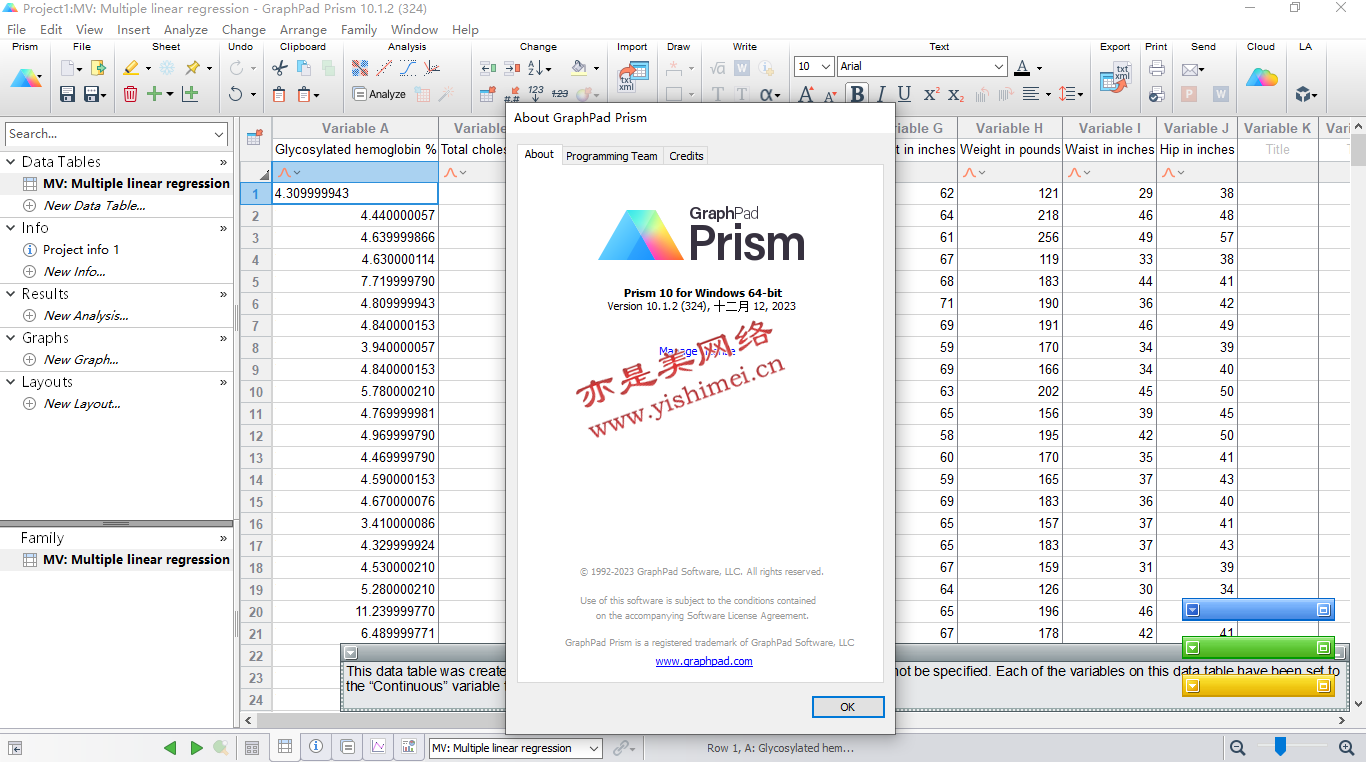Click the copy clipboard icon
The width and height of the screenshot is (1366, 762).
pos(303,68)
